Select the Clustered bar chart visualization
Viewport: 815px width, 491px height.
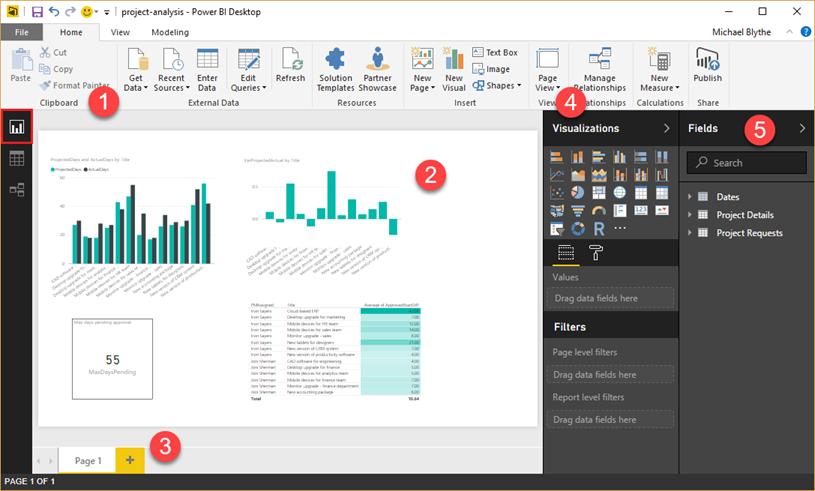click(x=599, y=157)
